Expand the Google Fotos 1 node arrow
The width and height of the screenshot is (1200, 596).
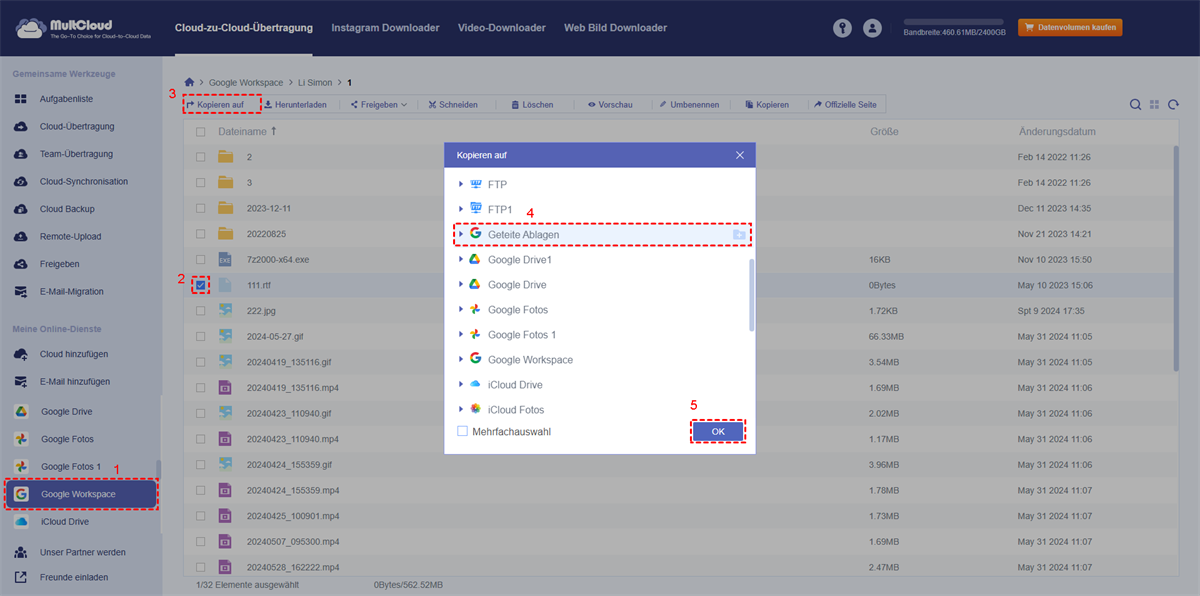click(x=460, y=334)
